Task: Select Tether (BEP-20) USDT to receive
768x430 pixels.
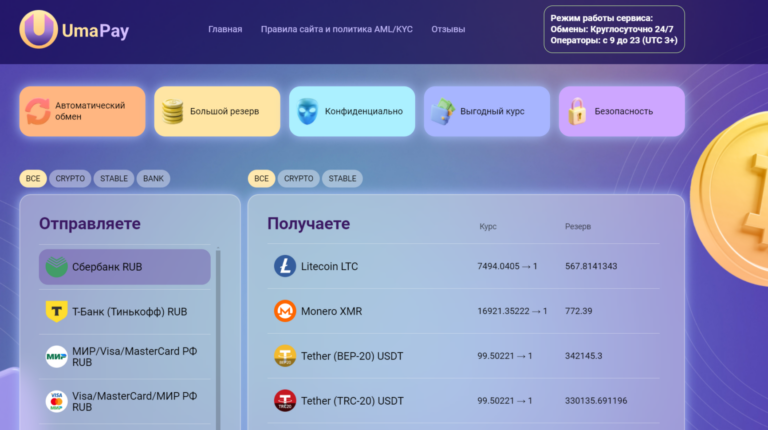Action: coord(463,356)
